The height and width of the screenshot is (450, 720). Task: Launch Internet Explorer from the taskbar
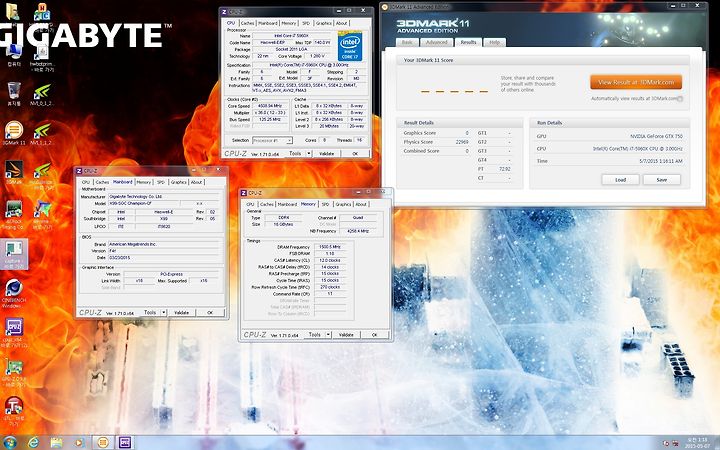tap(34, 442)
